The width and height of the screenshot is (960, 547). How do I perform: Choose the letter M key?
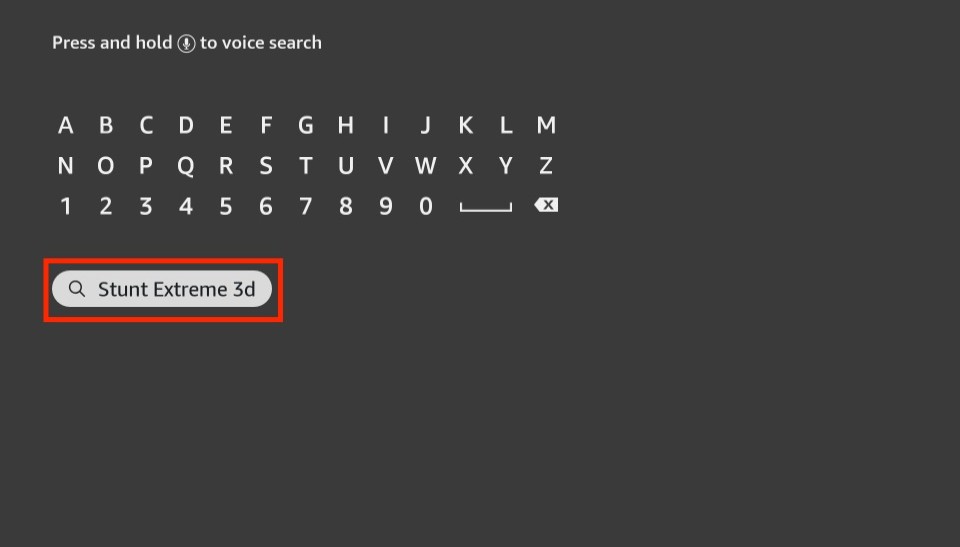(546, 126)
